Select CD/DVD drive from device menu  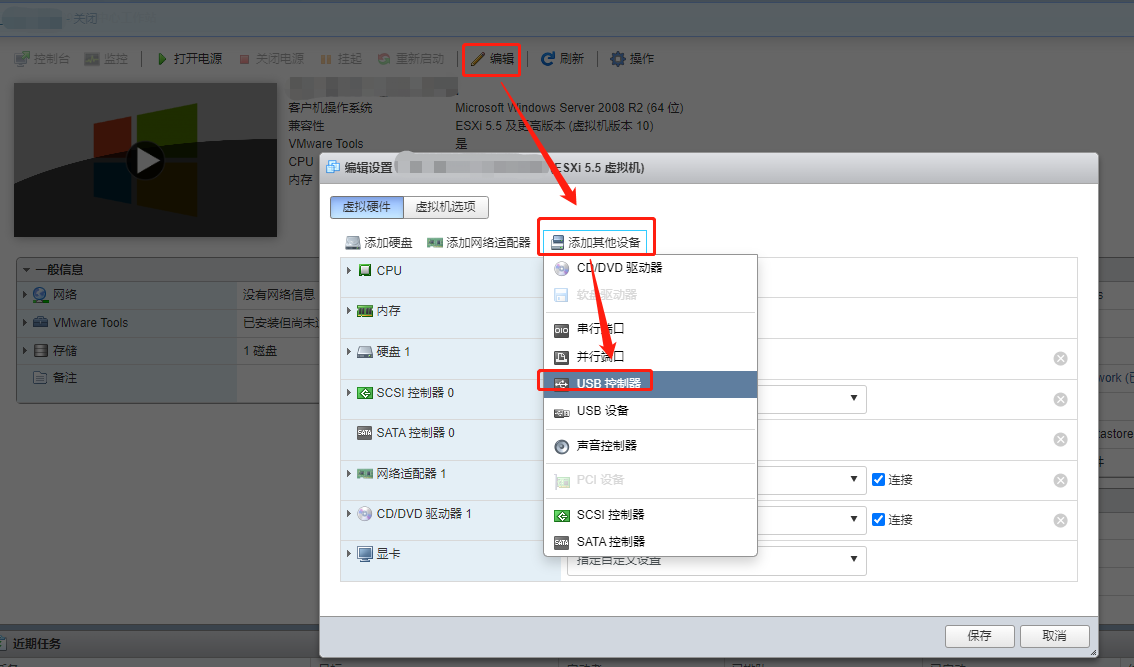[x=650, y=268]
